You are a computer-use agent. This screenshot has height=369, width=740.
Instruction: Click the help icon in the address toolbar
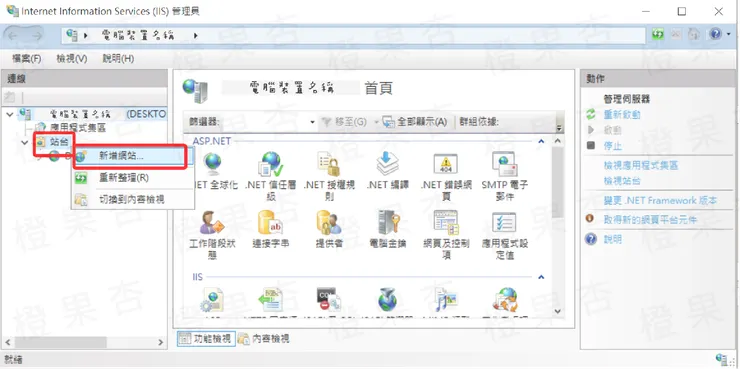[x=715, y=34]
